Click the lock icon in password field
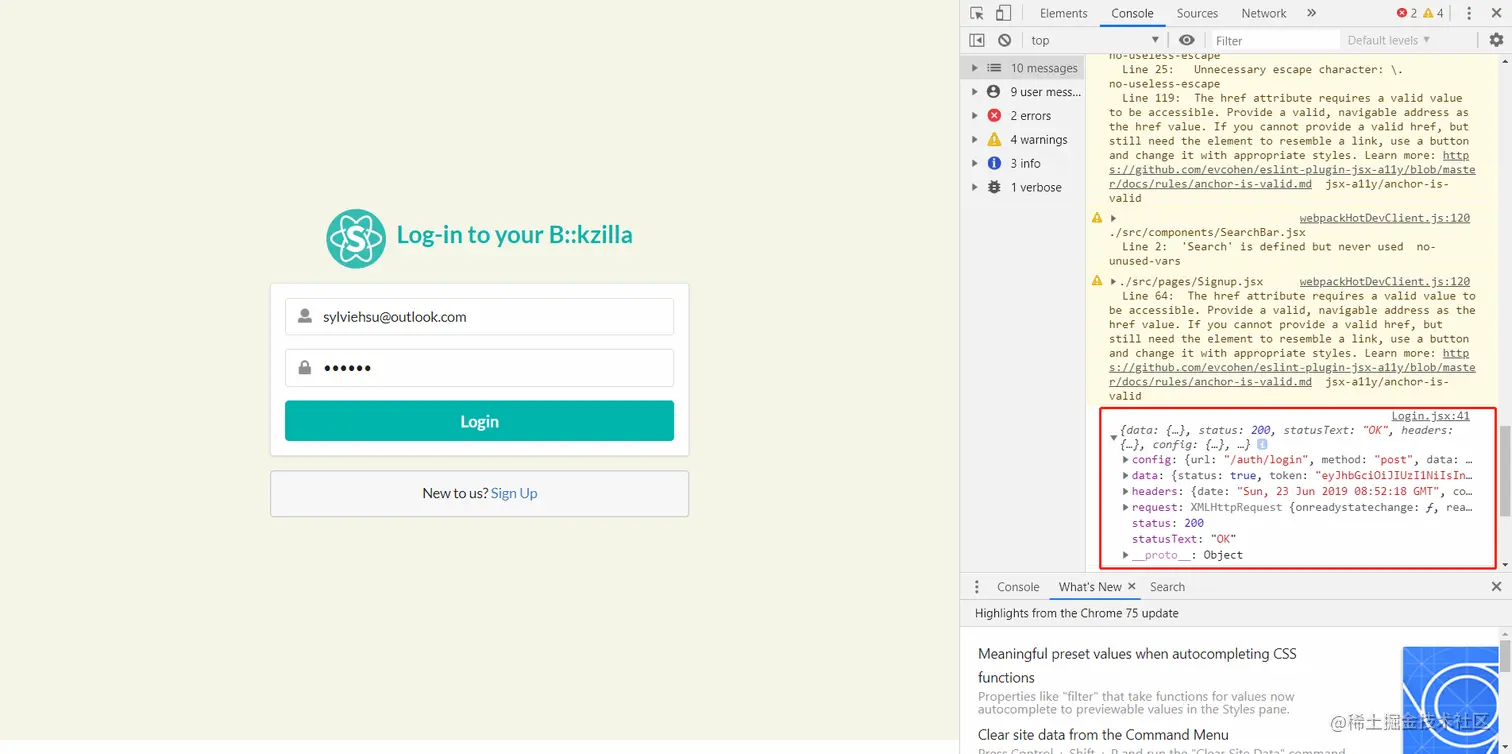The image size is (1512, 754). 305,368
